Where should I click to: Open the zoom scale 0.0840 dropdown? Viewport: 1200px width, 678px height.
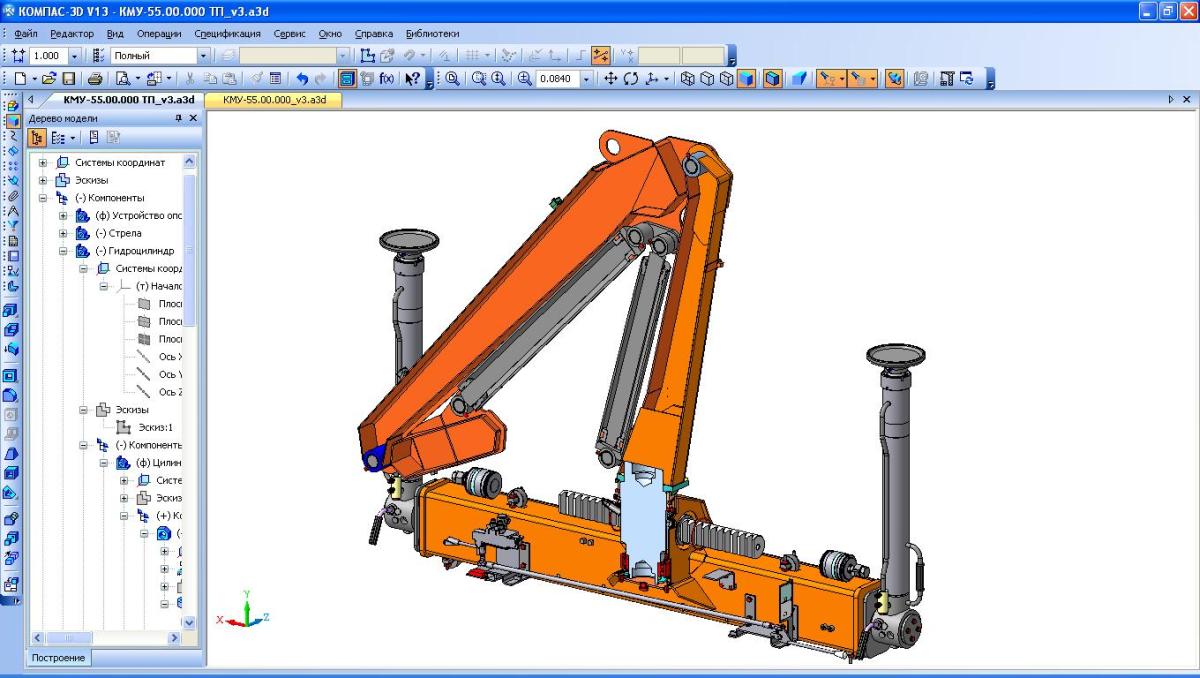point(587,79)
